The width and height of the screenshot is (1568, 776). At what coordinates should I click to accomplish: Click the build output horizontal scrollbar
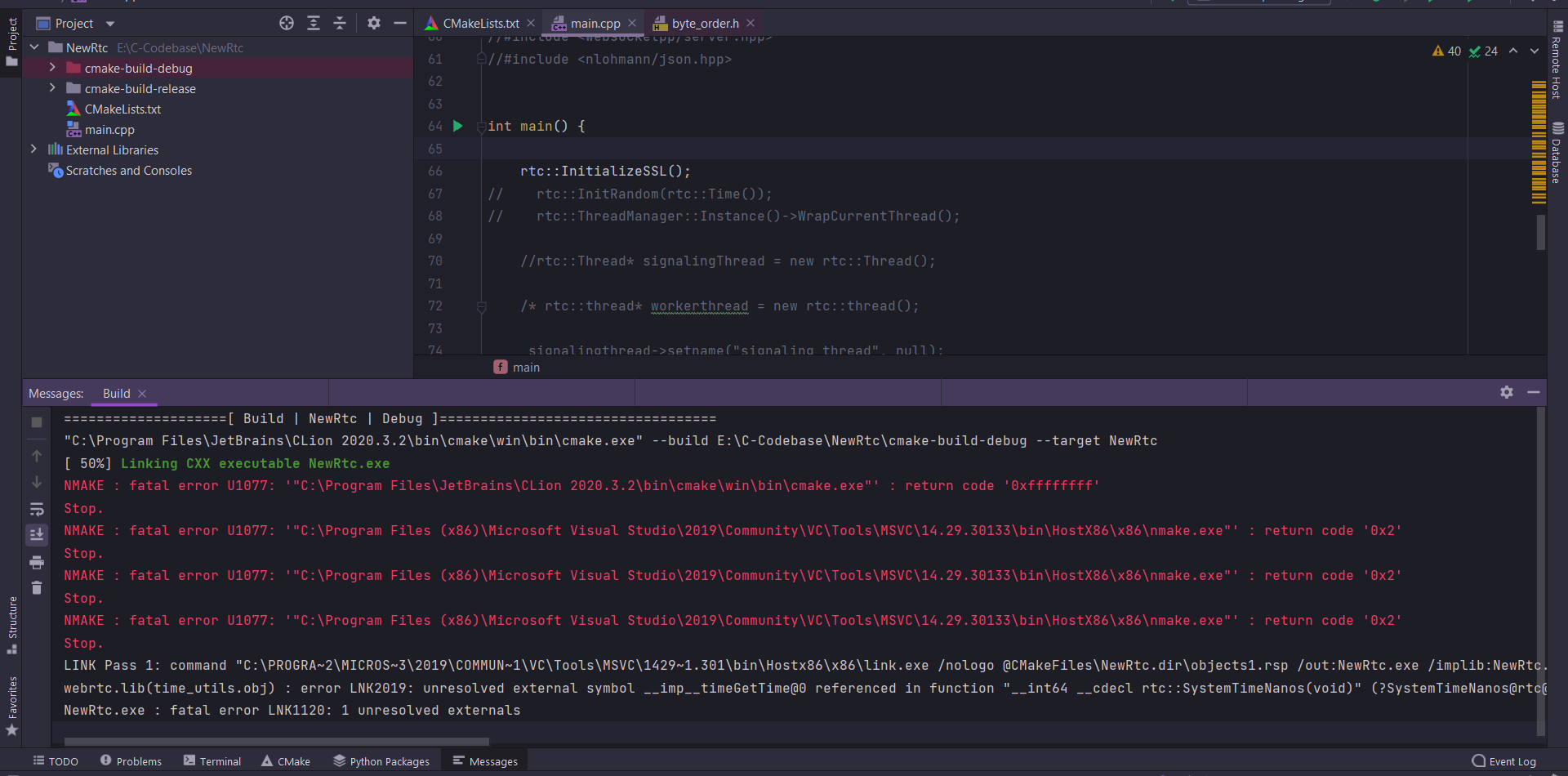pos(277,742)
